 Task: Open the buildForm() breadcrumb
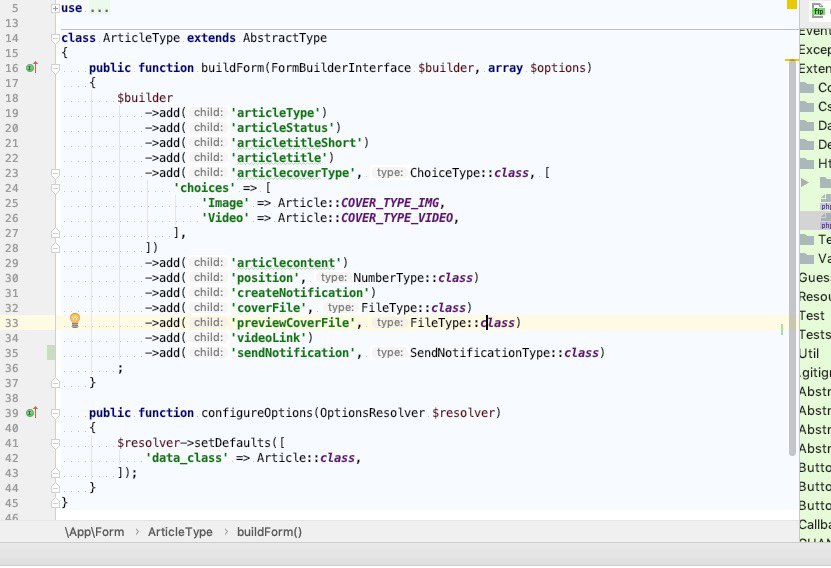269,532
